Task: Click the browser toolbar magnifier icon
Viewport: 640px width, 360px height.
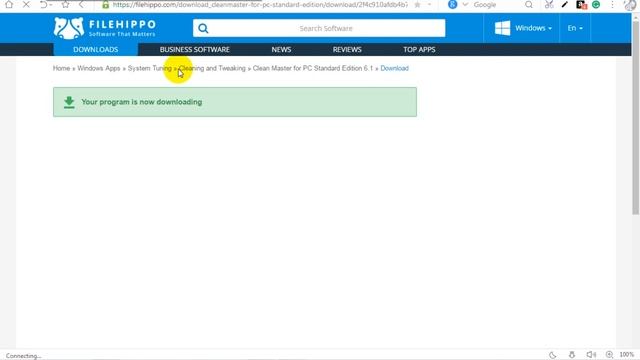Action: [529, 5]
